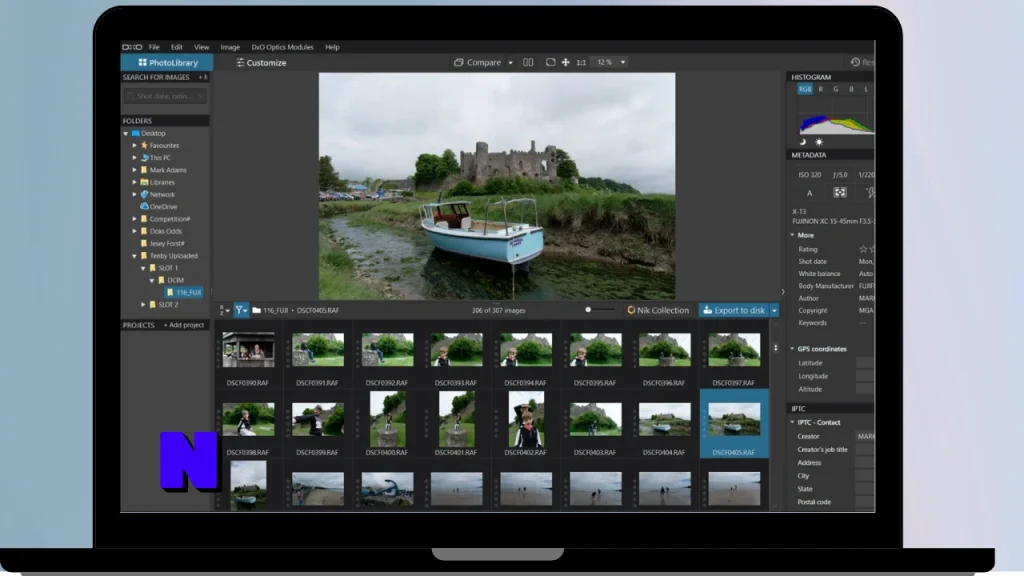Collapse the IPTC - Contact section

793,423
